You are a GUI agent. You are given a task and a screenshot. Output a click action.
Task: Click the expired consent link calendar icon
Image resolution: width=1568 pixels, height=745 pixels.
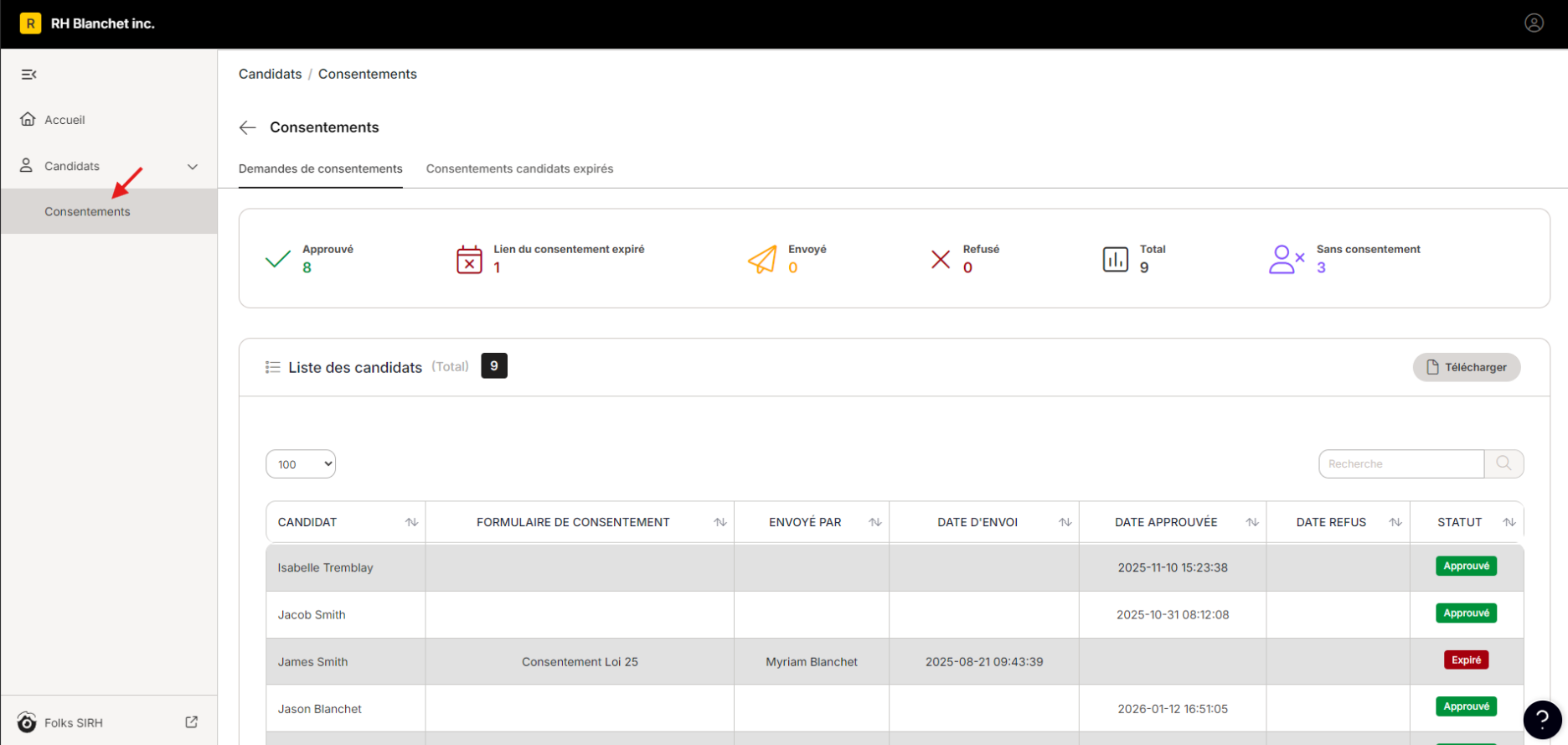tap(469, 260)
